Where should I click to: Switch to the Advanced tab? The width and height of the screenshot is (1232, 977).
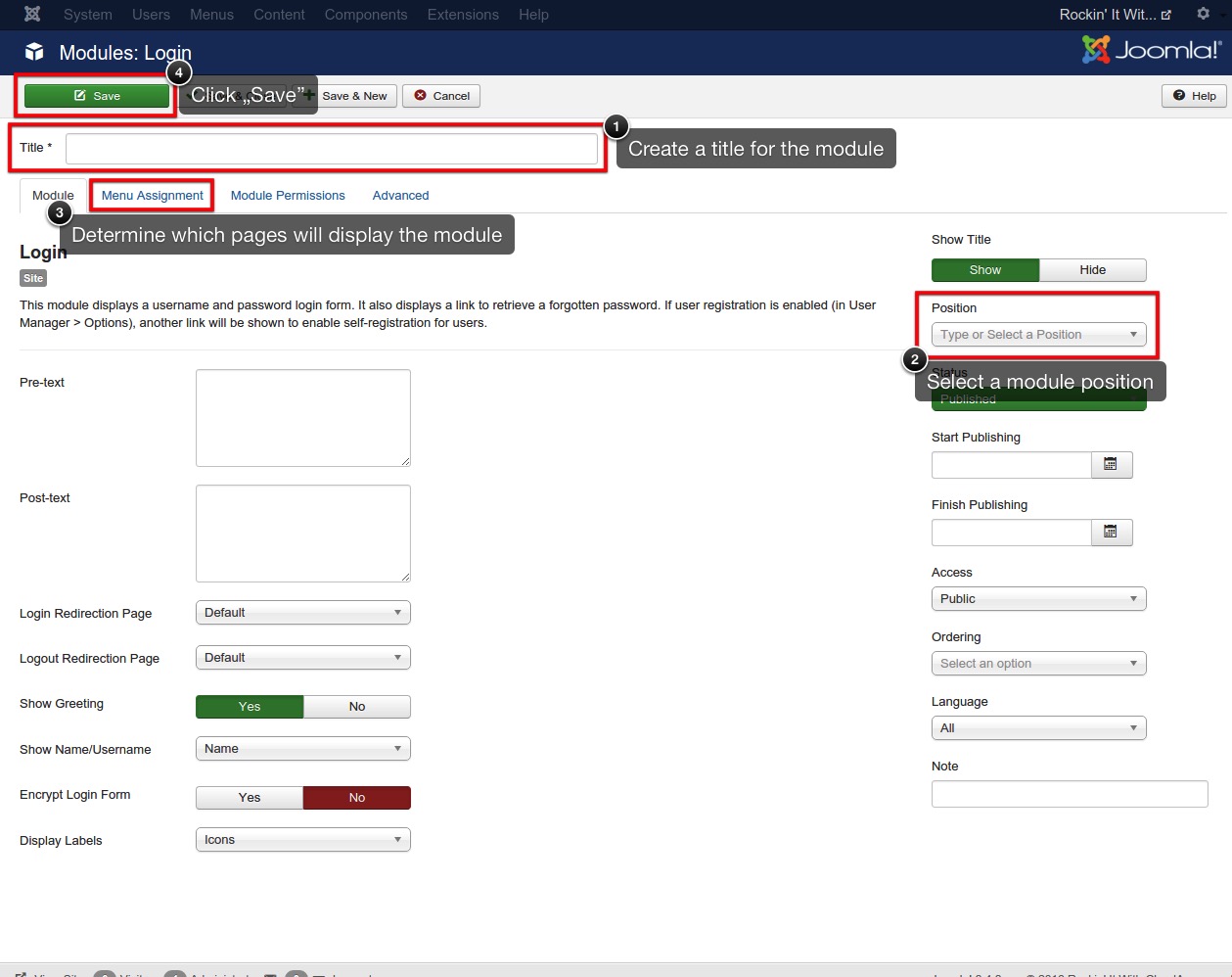(400, 196)
